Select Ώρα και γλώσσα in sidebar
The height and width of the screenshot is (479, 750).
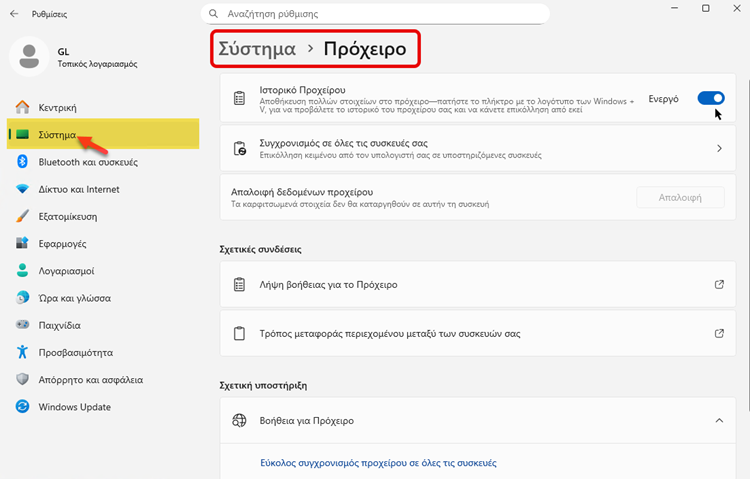(103, 298)
